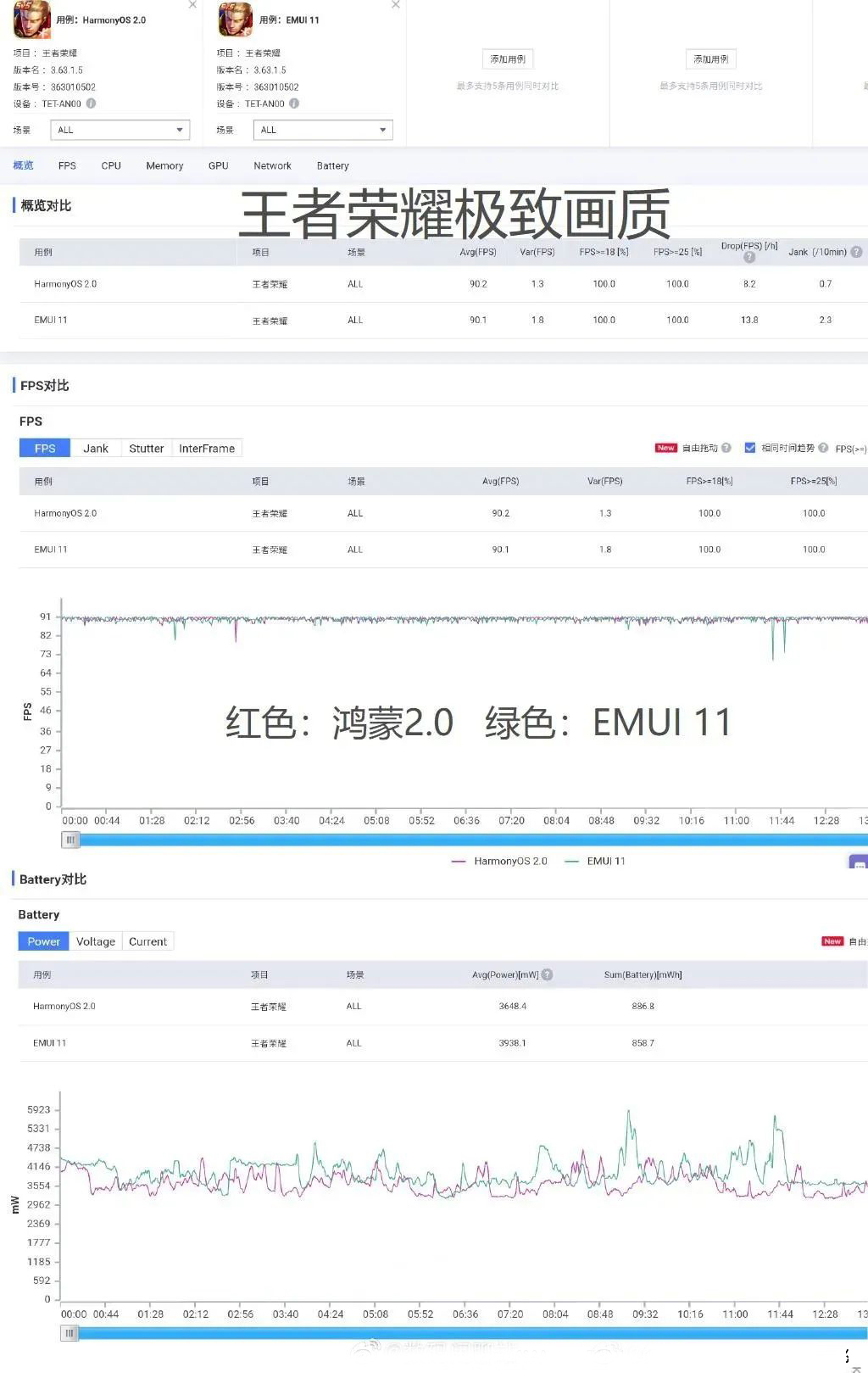Open device info icon for EMUI 11 case
Screen dimensions: 868x1373
[294, 103]
